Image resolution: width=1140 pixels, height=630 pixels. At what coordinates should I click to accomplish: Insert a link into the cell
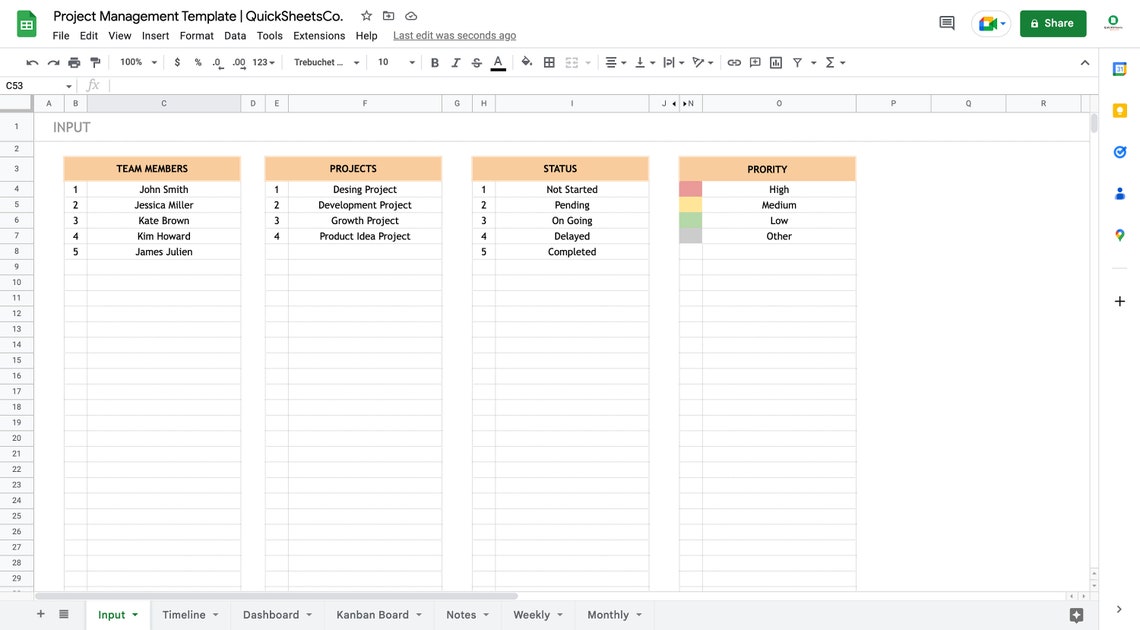pyautogui.click(x=733, y=61)
